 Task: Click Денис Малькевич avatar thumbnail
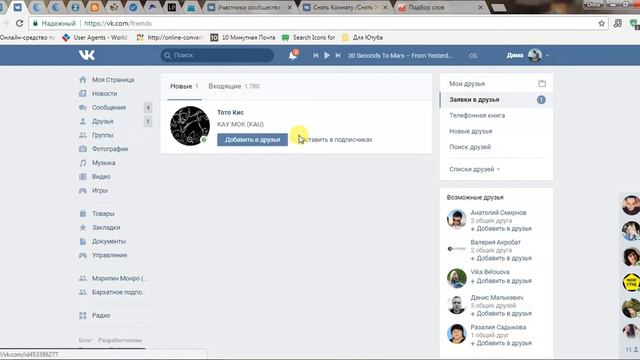457,304
